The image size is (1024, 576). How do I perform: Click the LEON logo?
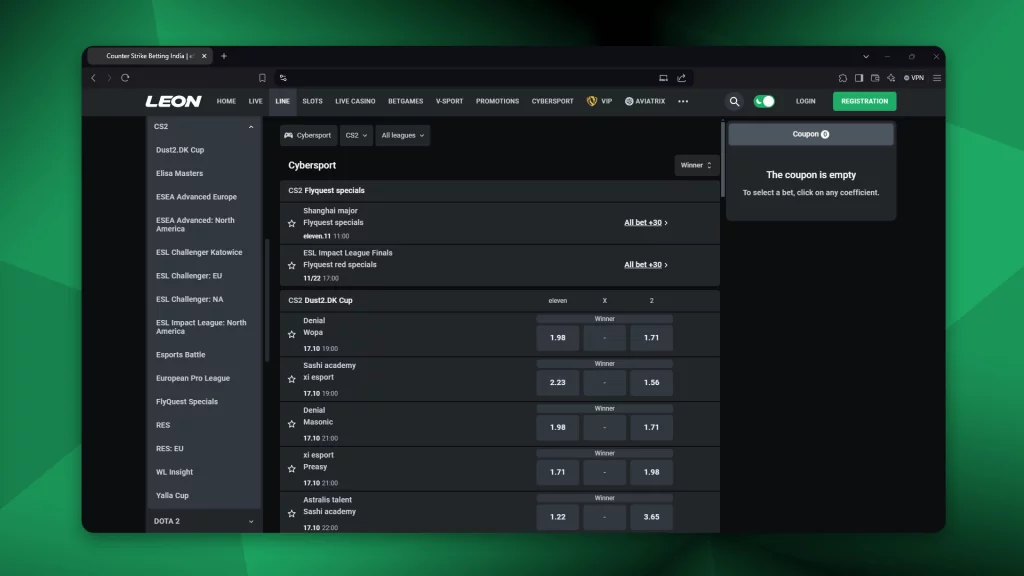173,101
